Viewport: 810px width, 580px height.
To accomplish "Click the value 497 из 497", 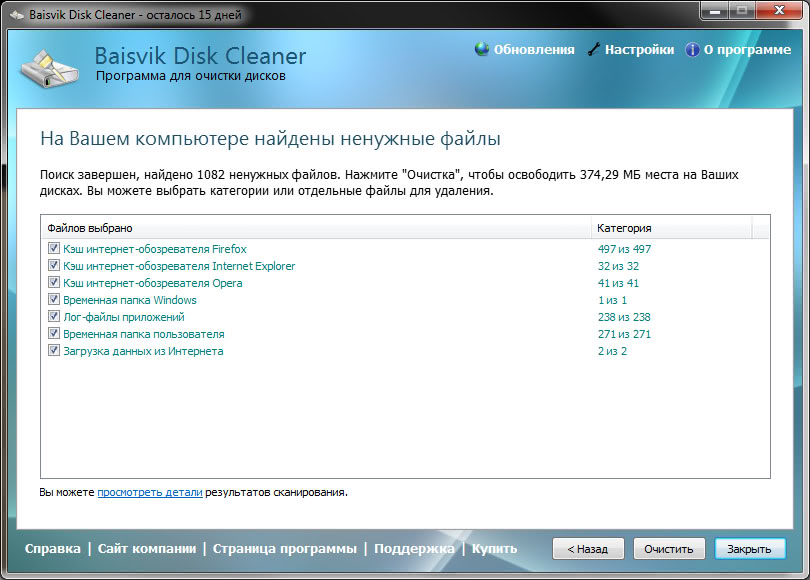I will (x=624, y=249).
